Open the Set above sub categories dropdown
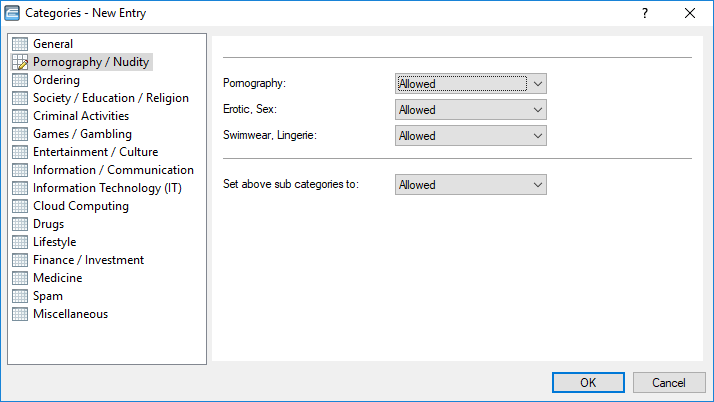The width and height of the screenshot is (714, 402). coord(470,185)
